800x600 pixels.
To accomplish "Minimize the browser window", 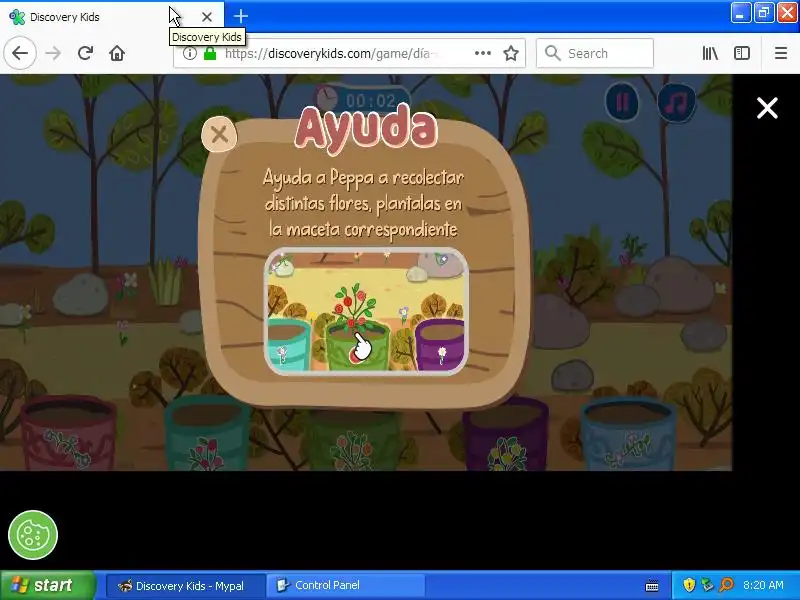I will click(740, 13).
